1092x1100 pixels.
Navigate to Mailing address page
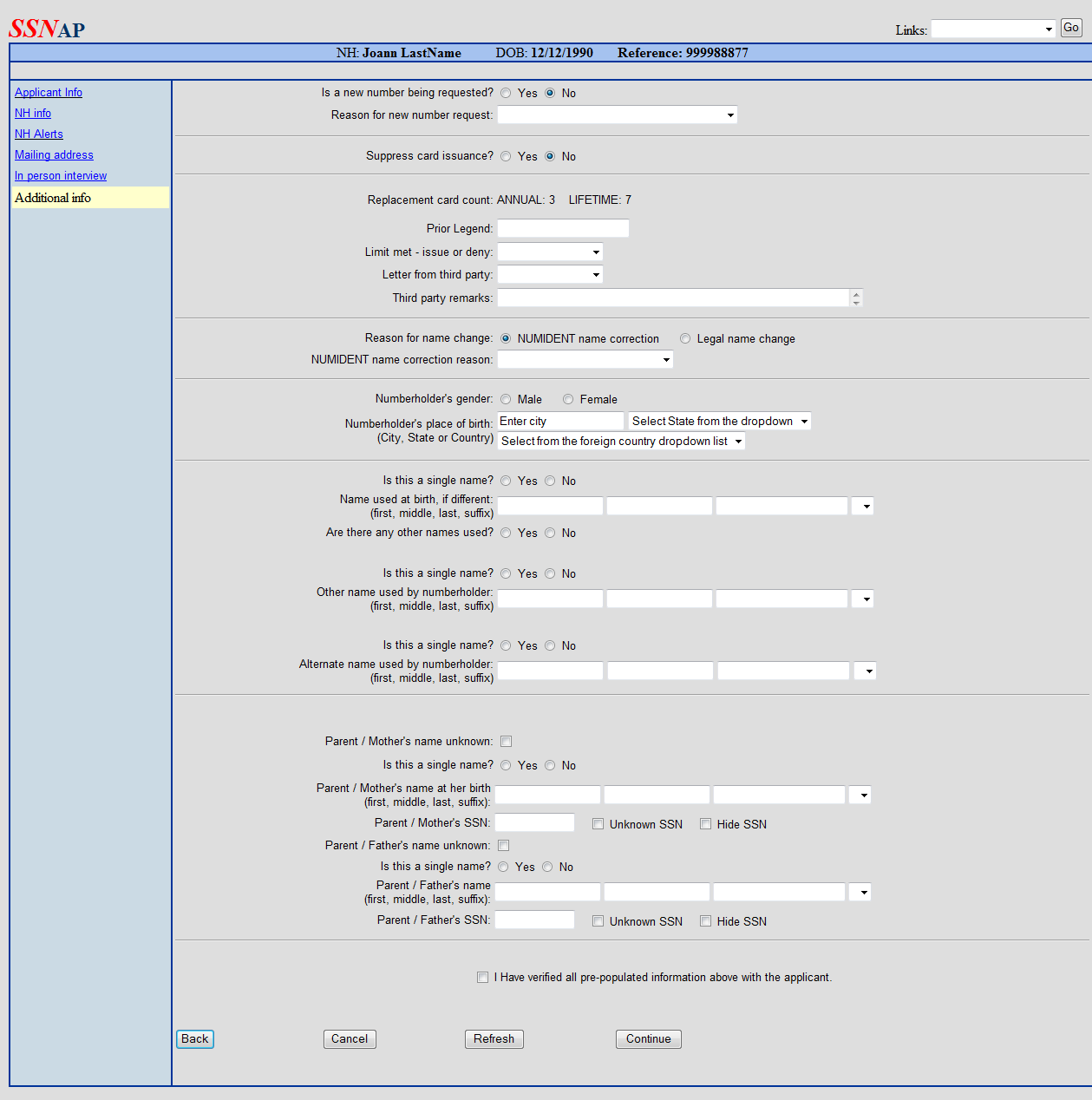(x=54, y=155)
